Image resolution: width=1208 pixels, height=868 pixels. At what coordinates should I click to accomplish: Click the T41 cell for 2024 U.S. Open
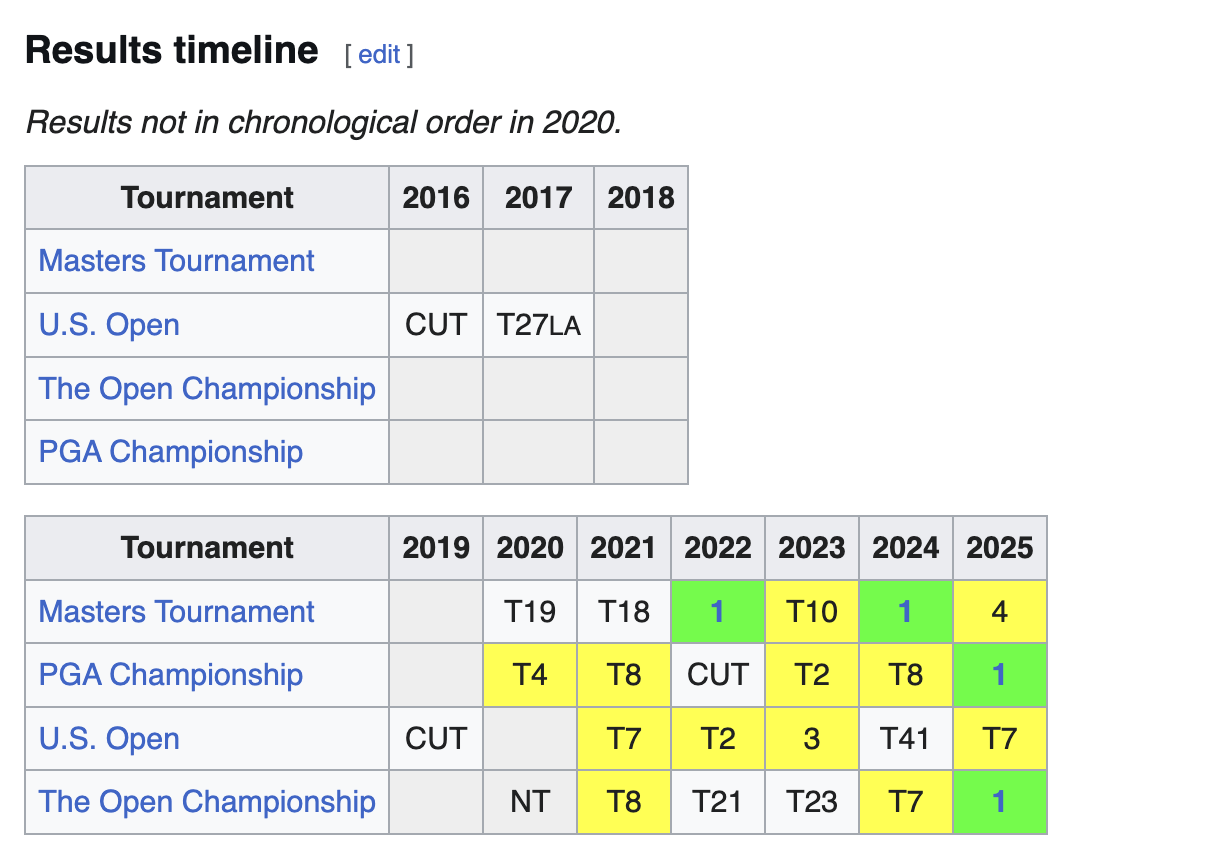click(905, 739)
